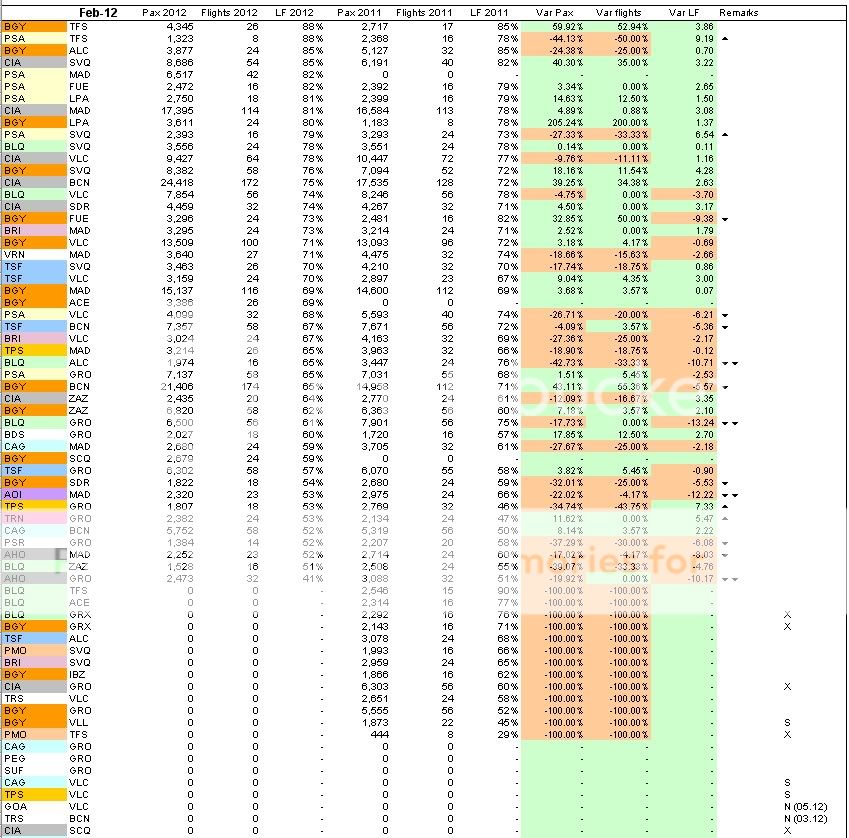The height and width of the screenshot is (838, 849).
Task: Click the N (05.12) remark cell
Action: pos(806,806)
